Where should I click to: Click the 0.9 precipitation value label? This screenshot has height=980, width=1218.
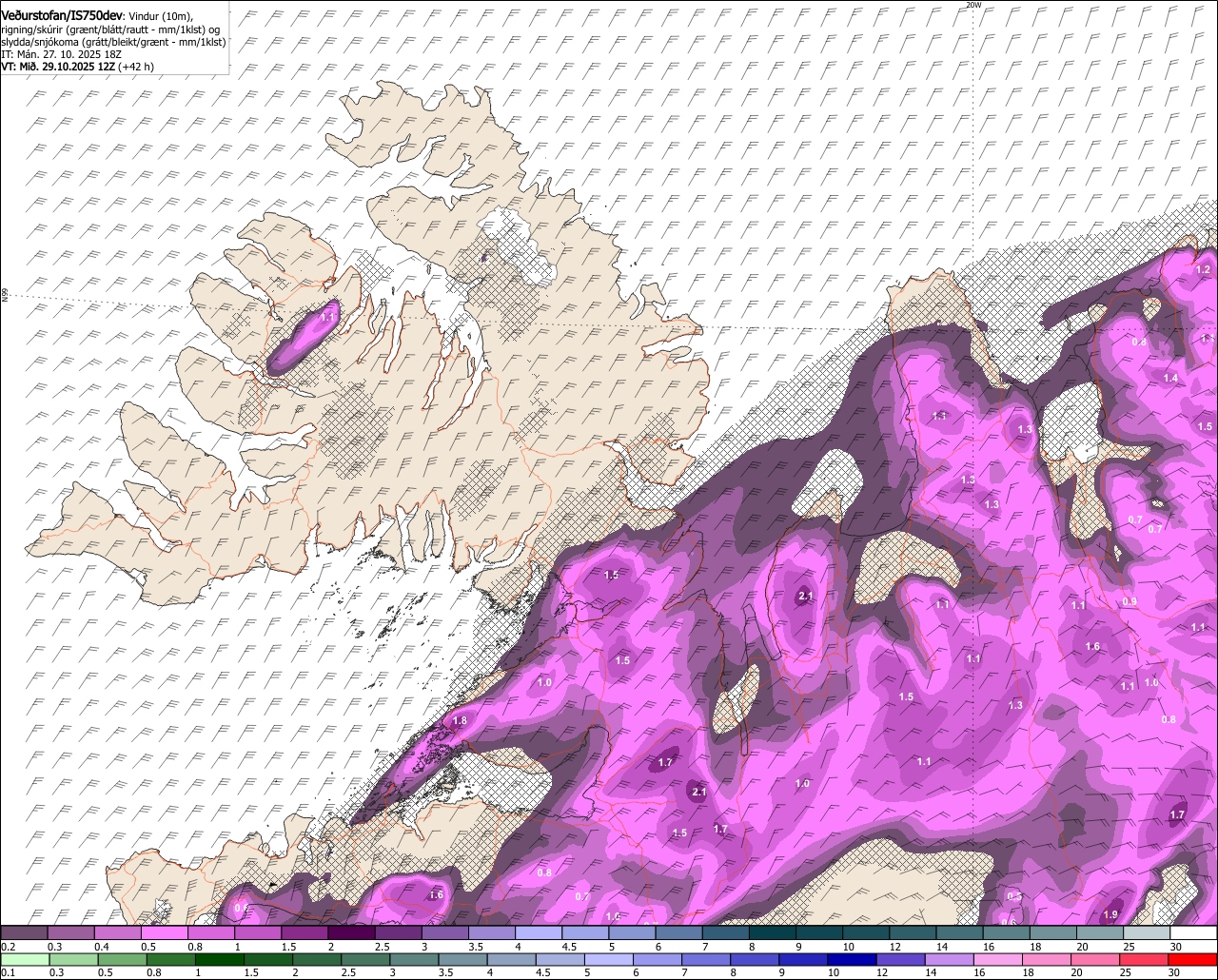tap(1130, 601)
